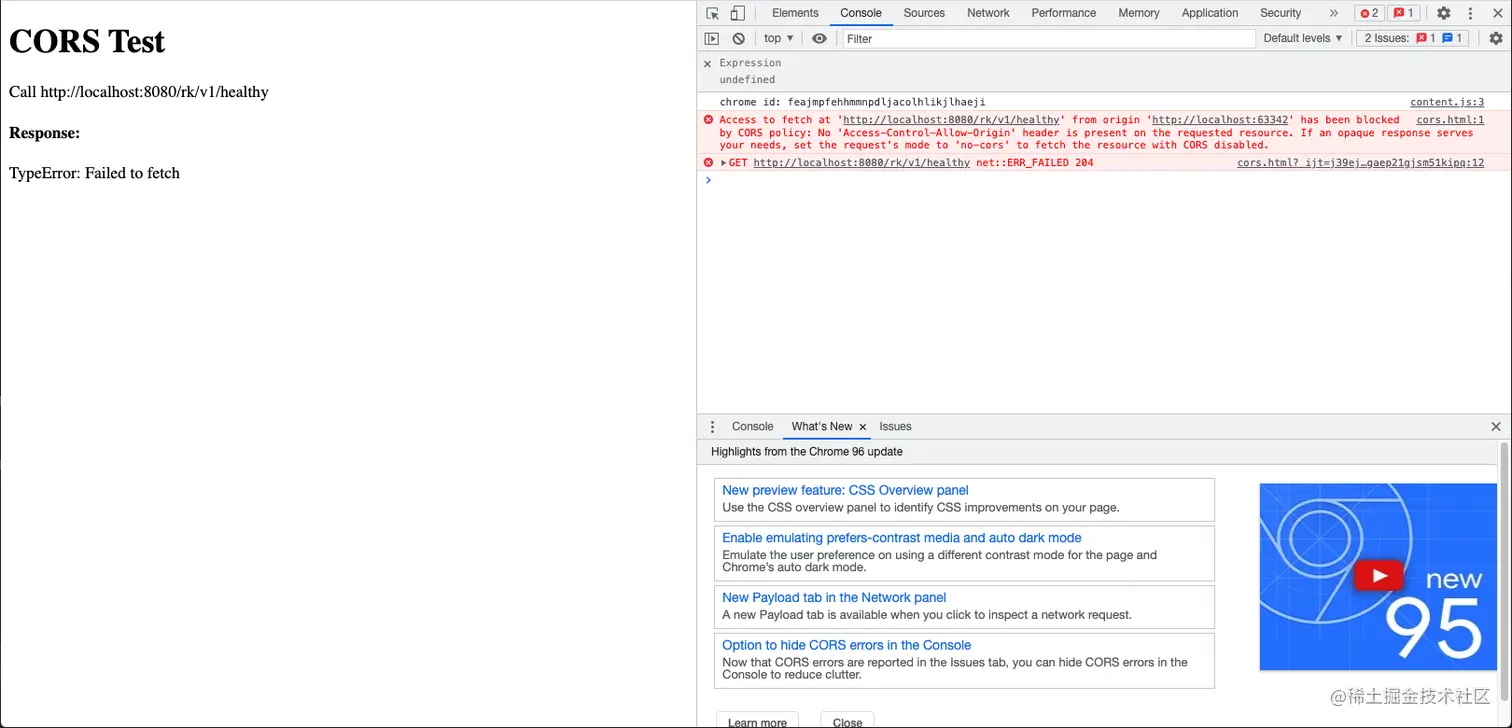The height and width of the screenshot is (728, 1512).
Task: Open source link cors.html:1
Action: (x=1450, y=119)
